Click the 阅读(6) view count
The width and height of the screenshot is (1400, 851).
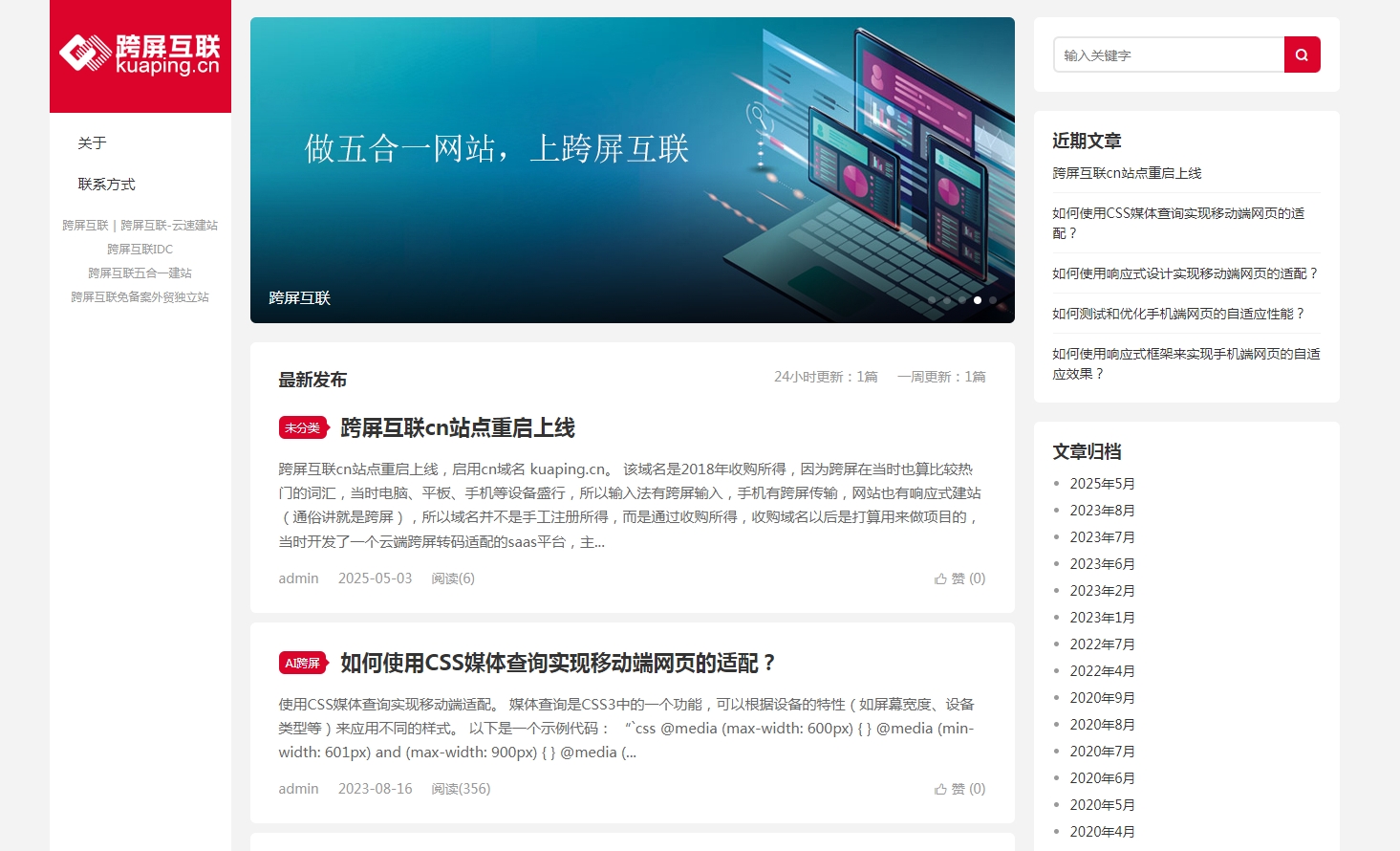453,578
